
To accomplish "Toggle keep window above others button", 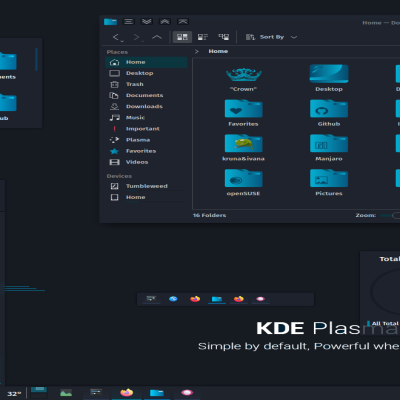I will click(x=165, y=22).
